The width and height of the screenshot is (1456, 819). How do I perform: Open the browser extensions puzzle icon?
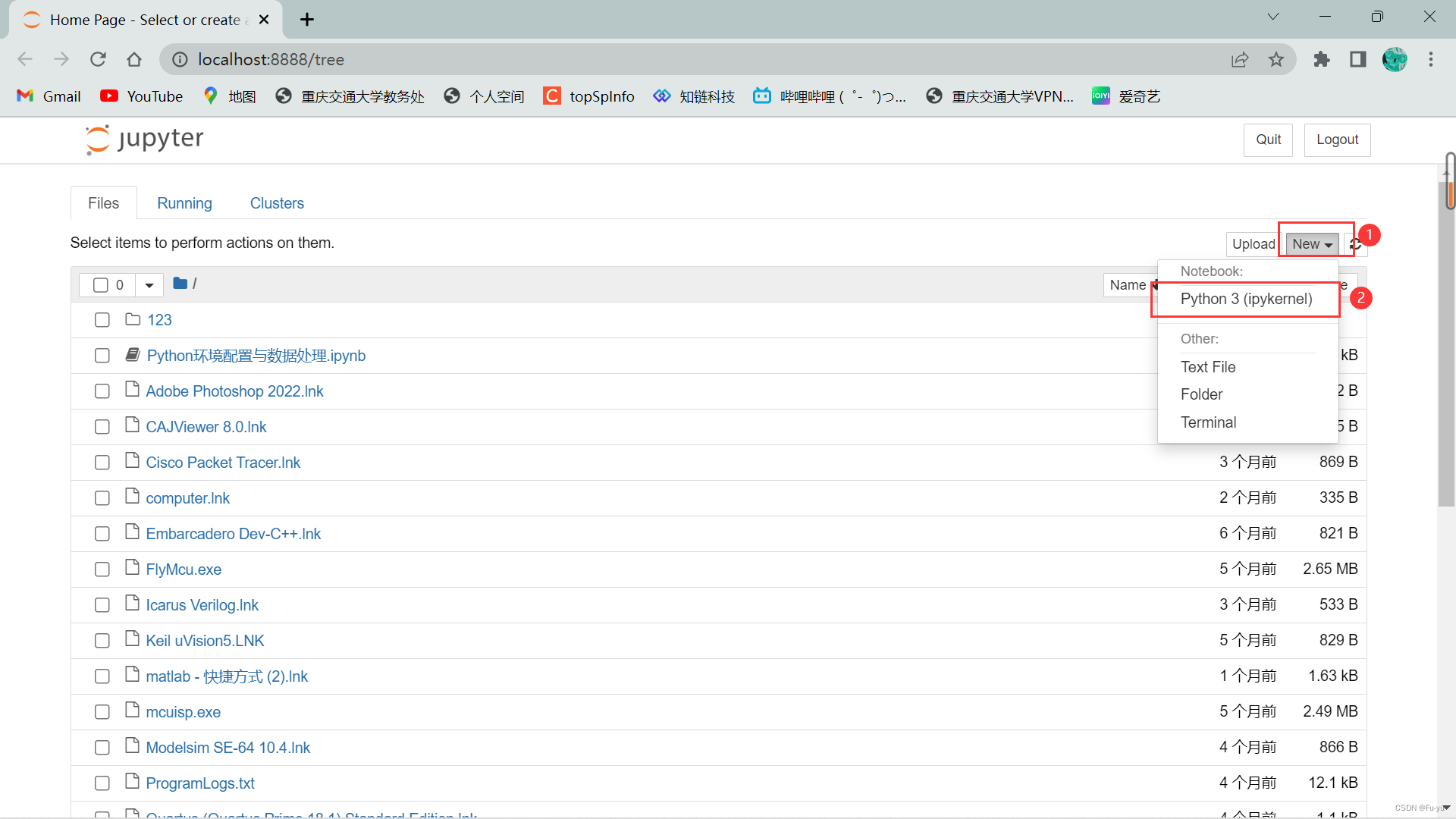tap(1321, 59)
